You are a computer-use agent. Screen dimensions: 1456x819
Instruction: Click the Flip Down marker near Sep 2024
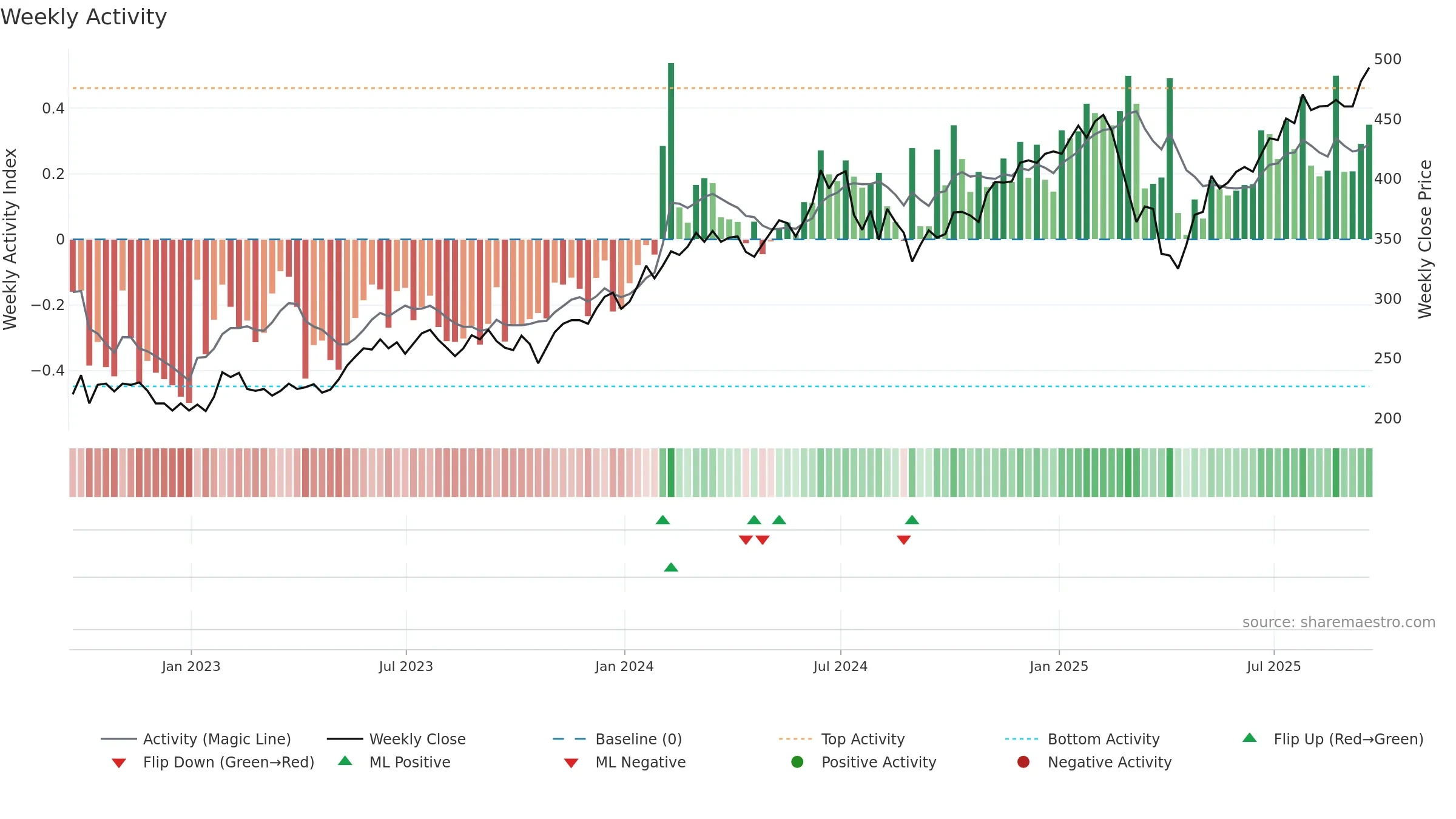click(903, 540)
